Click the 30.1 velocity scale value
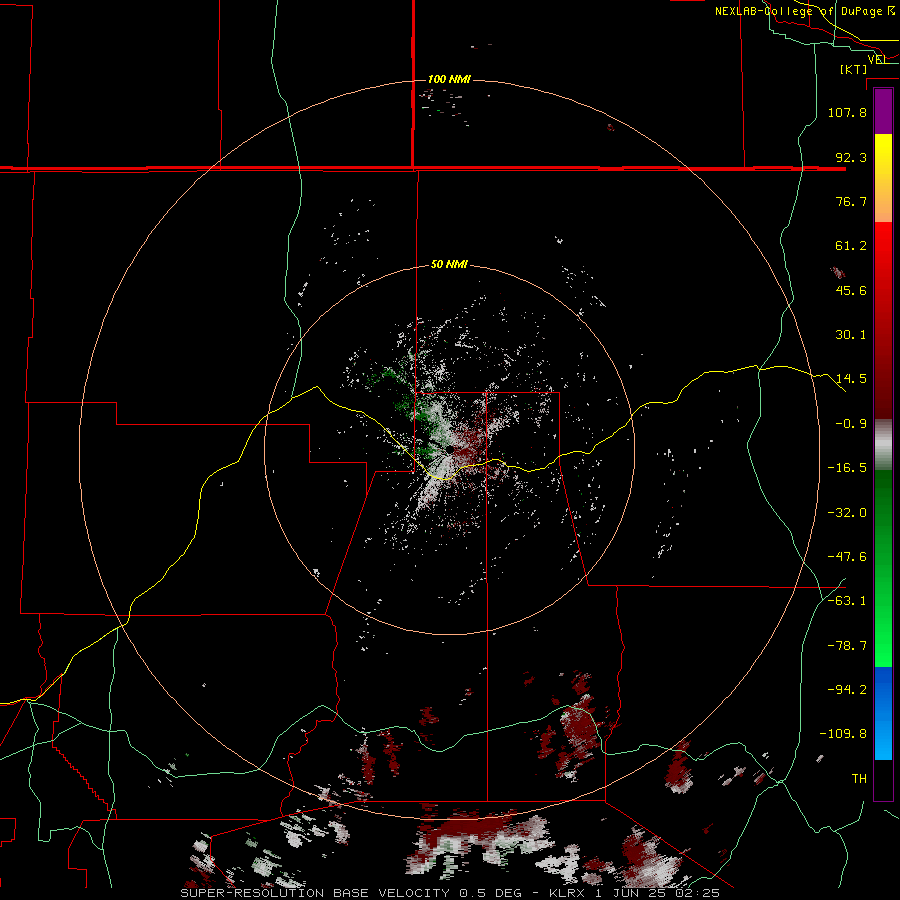The width and height of the screenshot is (900, 900). [x=851, y=335]
